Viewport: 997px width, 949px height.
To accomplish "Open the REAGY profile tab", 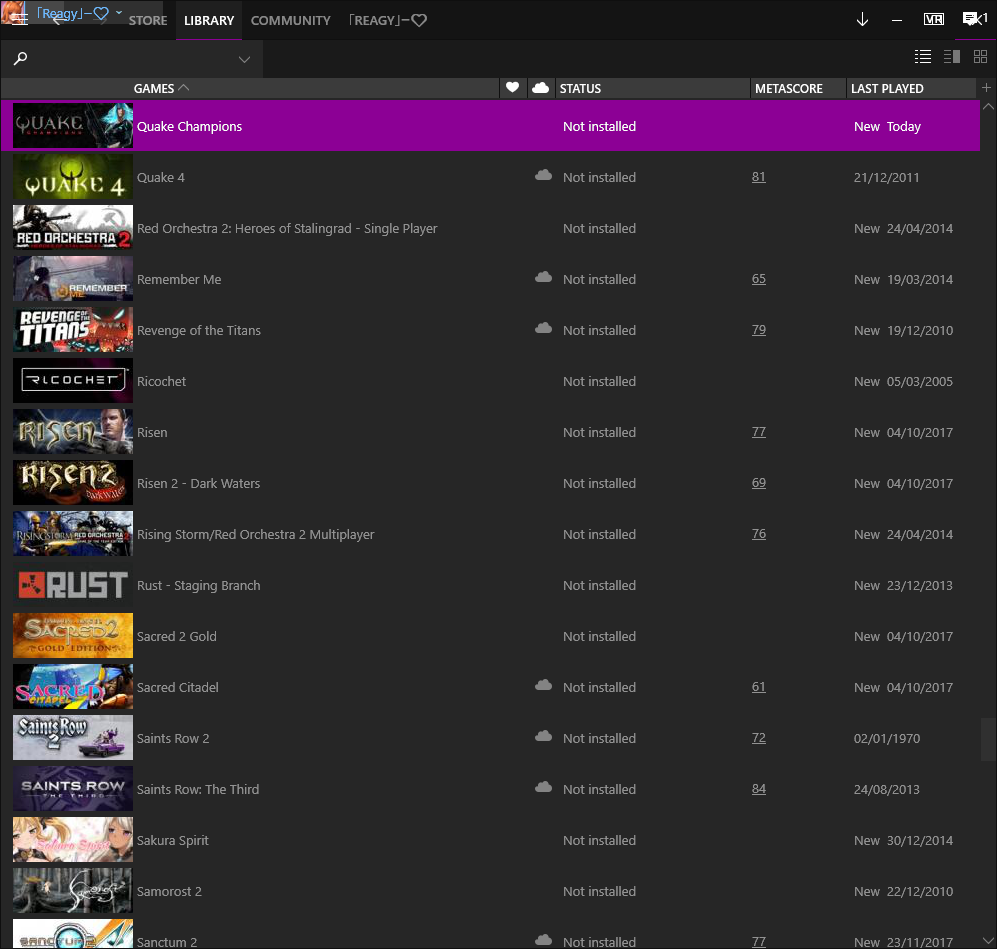I will [388, 20].
